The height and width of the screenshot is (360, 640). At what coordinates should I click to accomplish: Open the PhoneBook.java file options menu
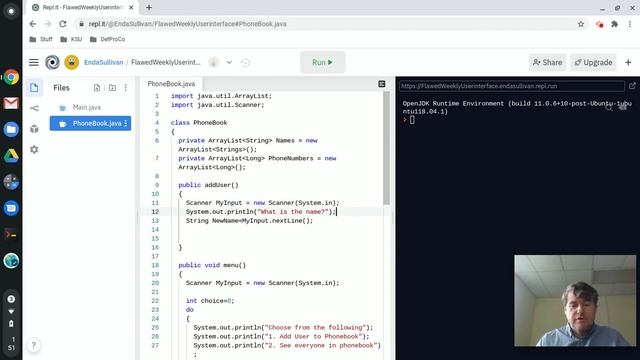pos(126,123)
